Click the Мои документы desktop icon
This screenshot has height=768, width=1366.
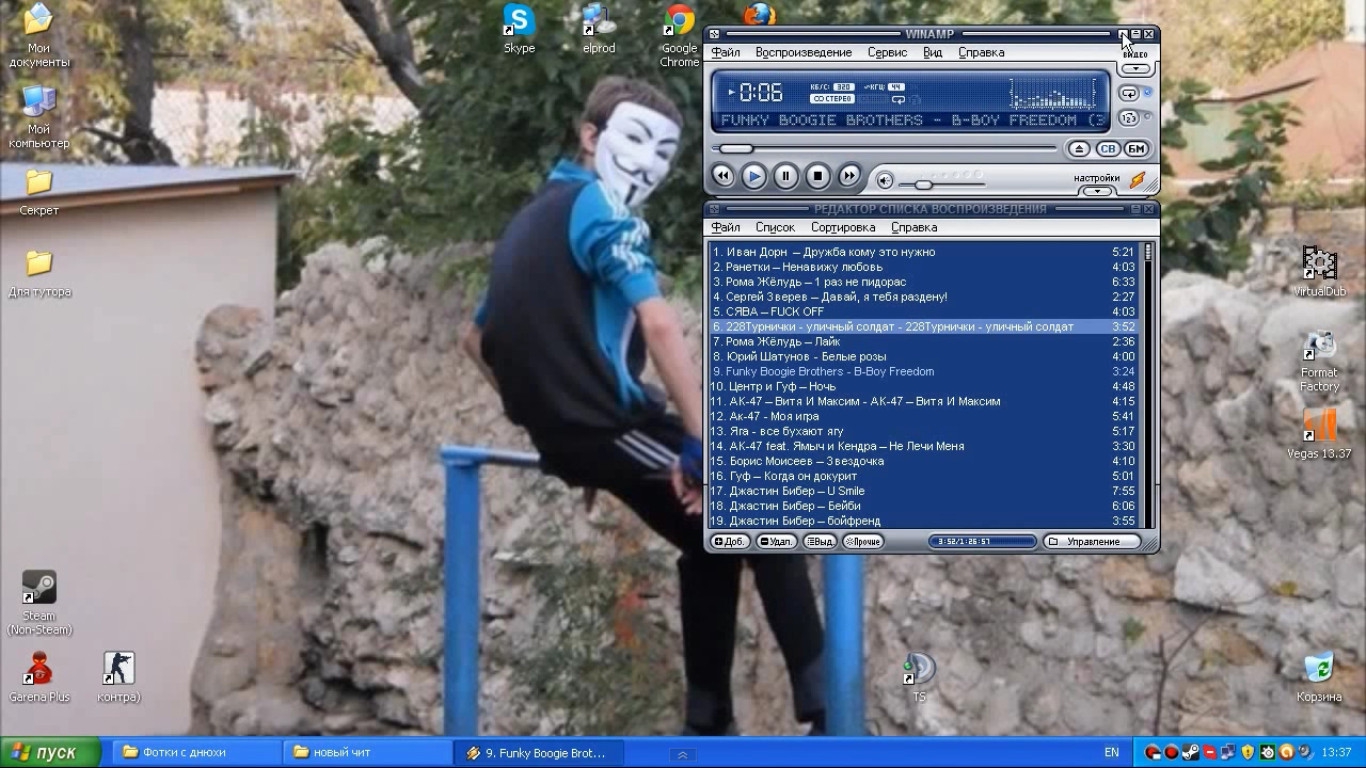[x=39, y=35]
